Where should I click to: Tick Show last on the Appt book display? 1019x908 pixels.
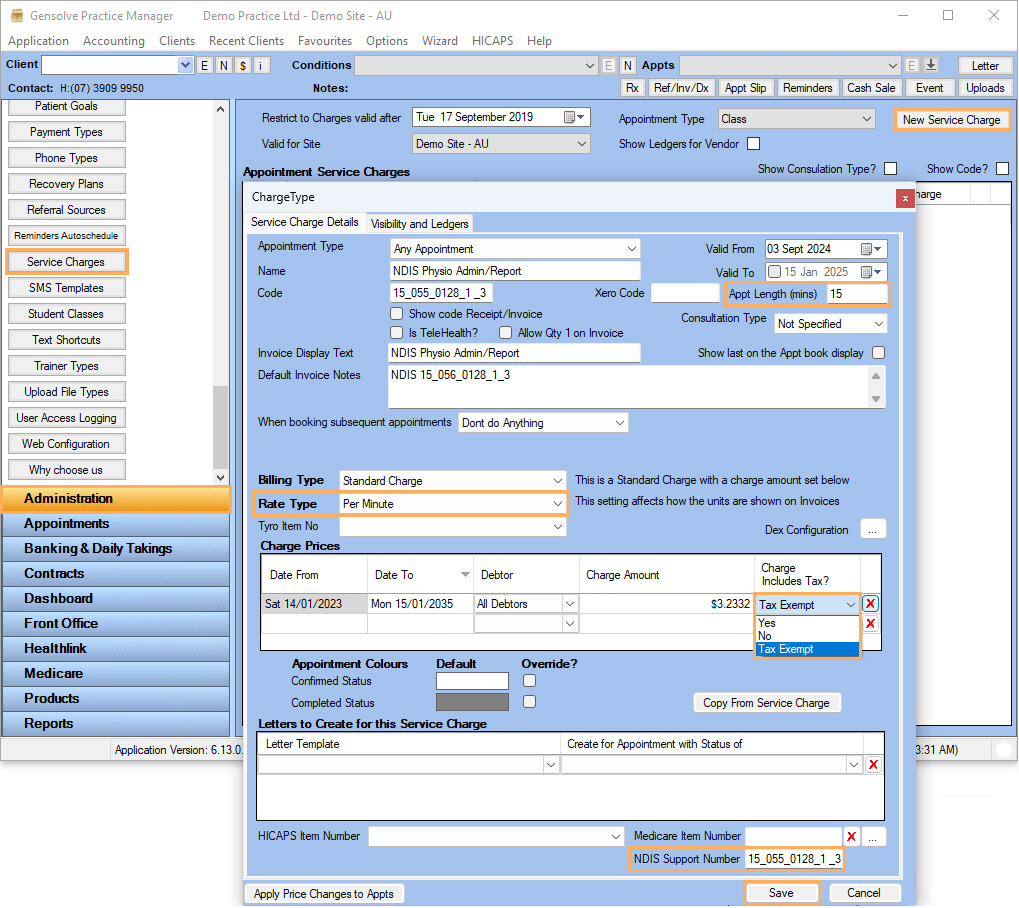878,353
